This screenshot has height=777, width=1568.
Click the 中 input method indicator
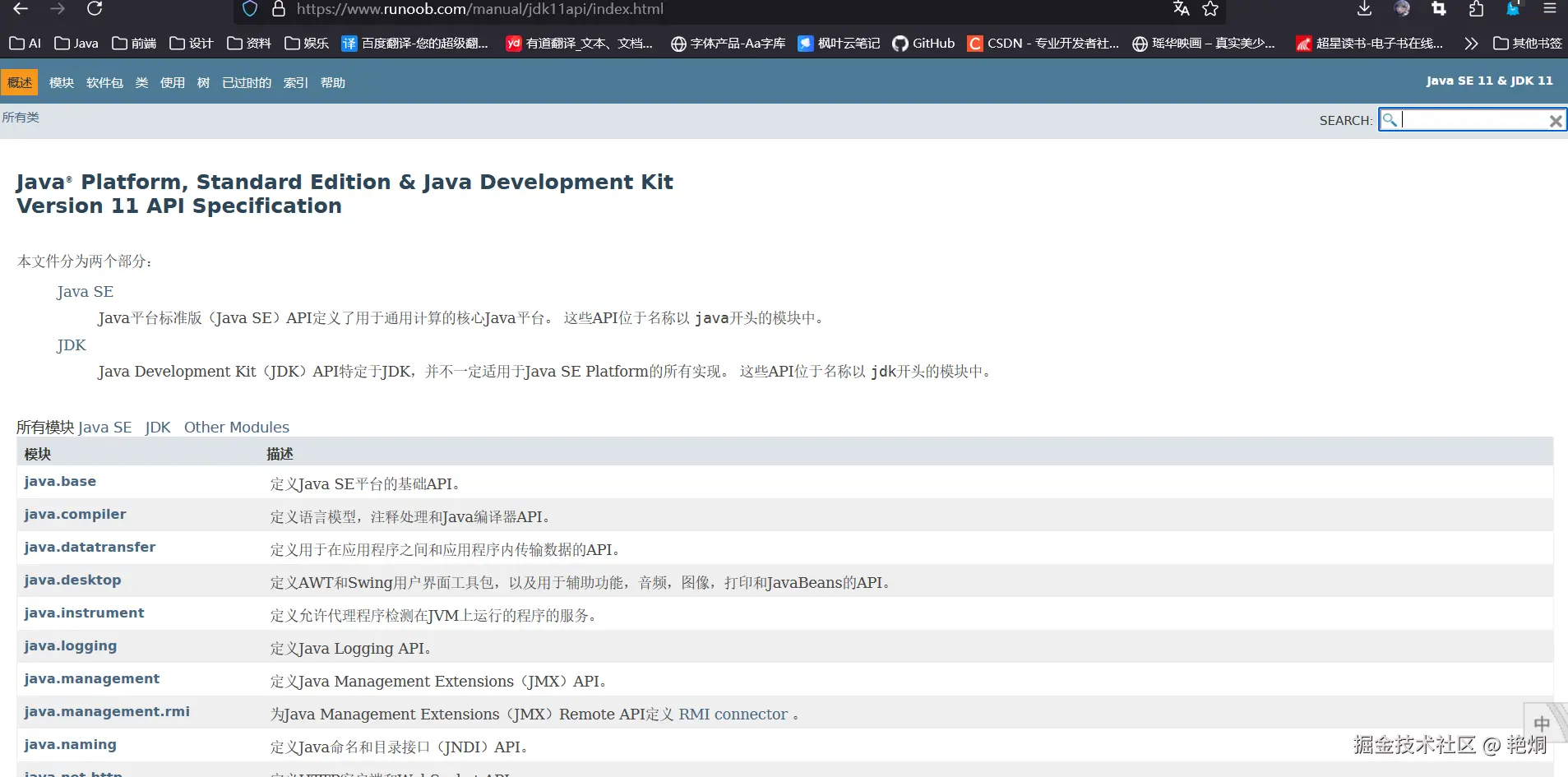point(1542,724)
